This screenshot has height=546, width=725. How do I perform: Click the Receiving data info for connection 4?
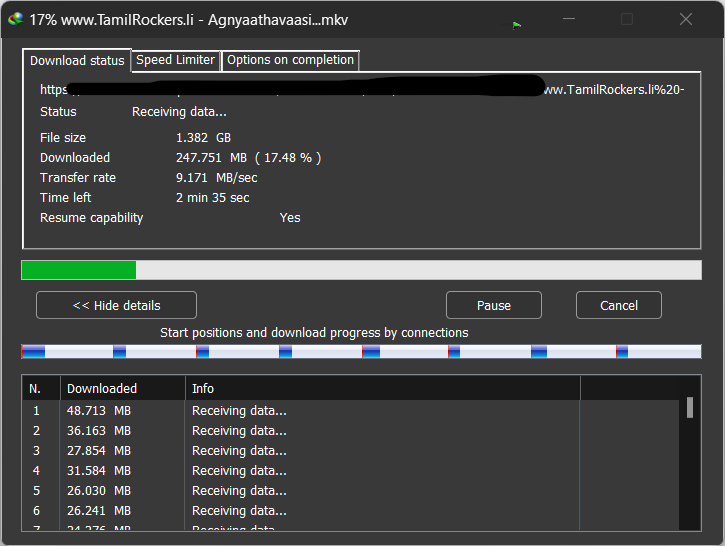tap(239, 471)
